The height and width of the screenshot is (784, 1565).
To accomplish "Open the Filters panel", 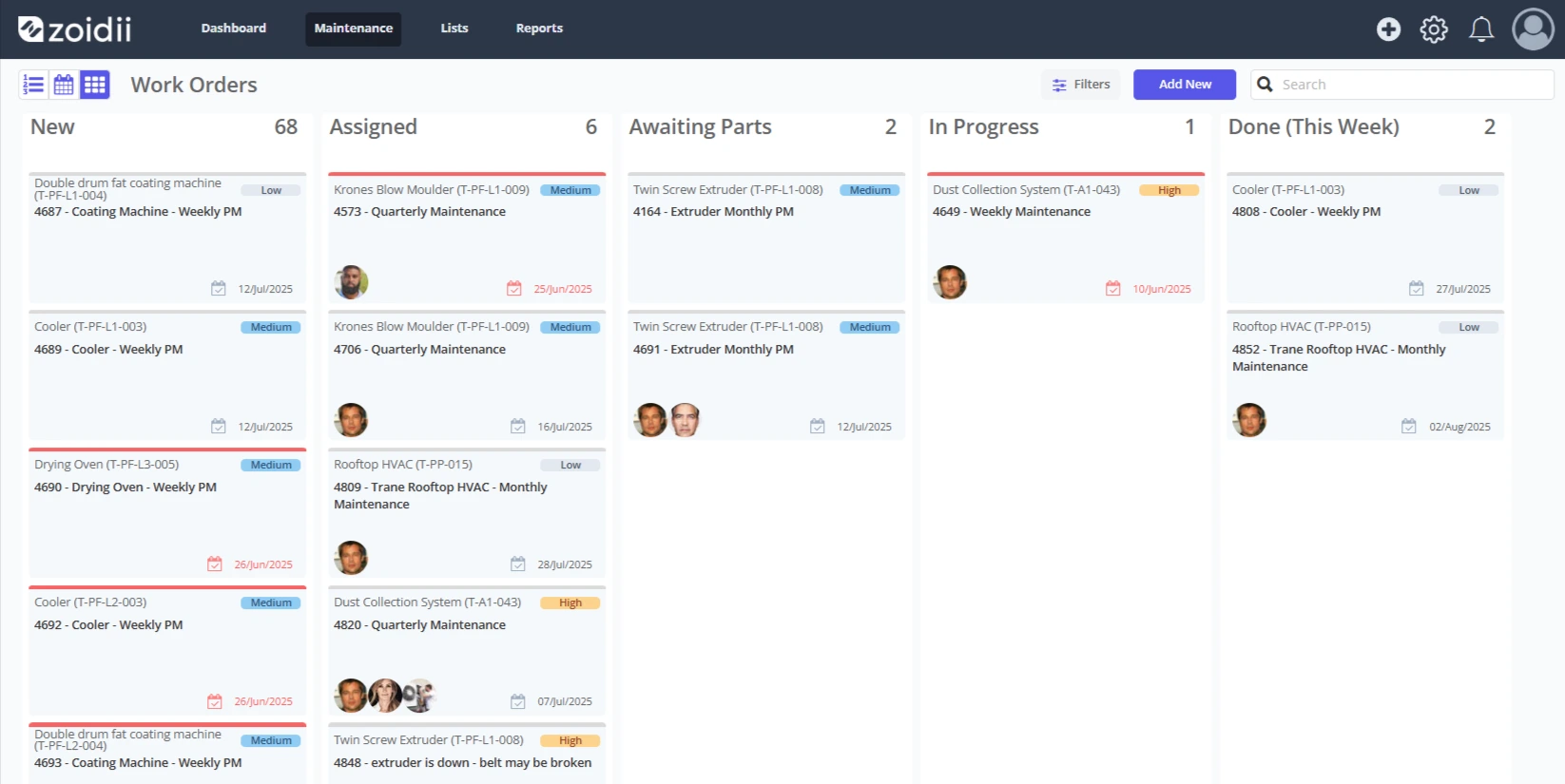I will pos(1081,85).
